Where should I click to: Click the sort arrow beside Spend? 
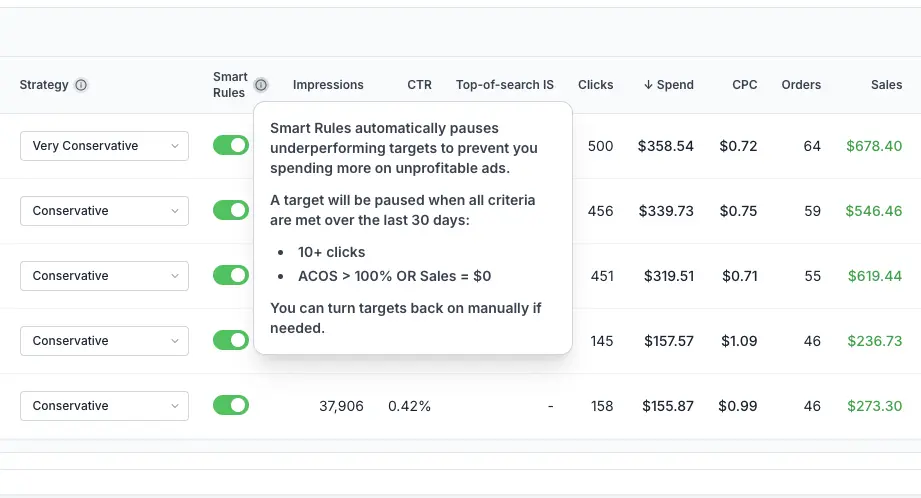[648, 85]
